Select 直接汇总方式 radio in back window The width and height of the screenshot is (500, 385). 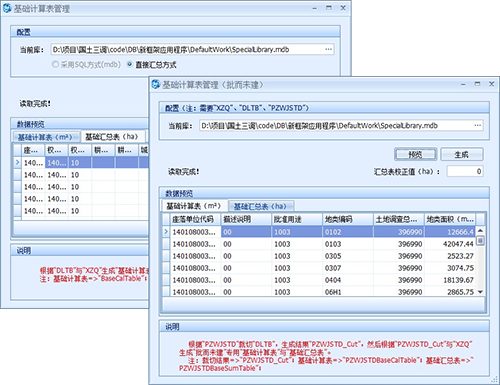pos(152,65)
